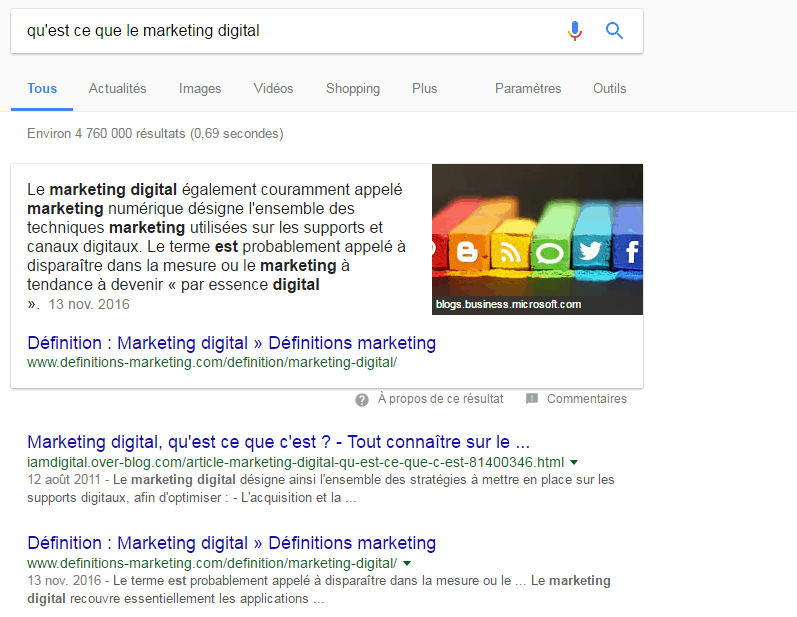Click featured snippet green definitions-marketing.com URL

(212, 363)
